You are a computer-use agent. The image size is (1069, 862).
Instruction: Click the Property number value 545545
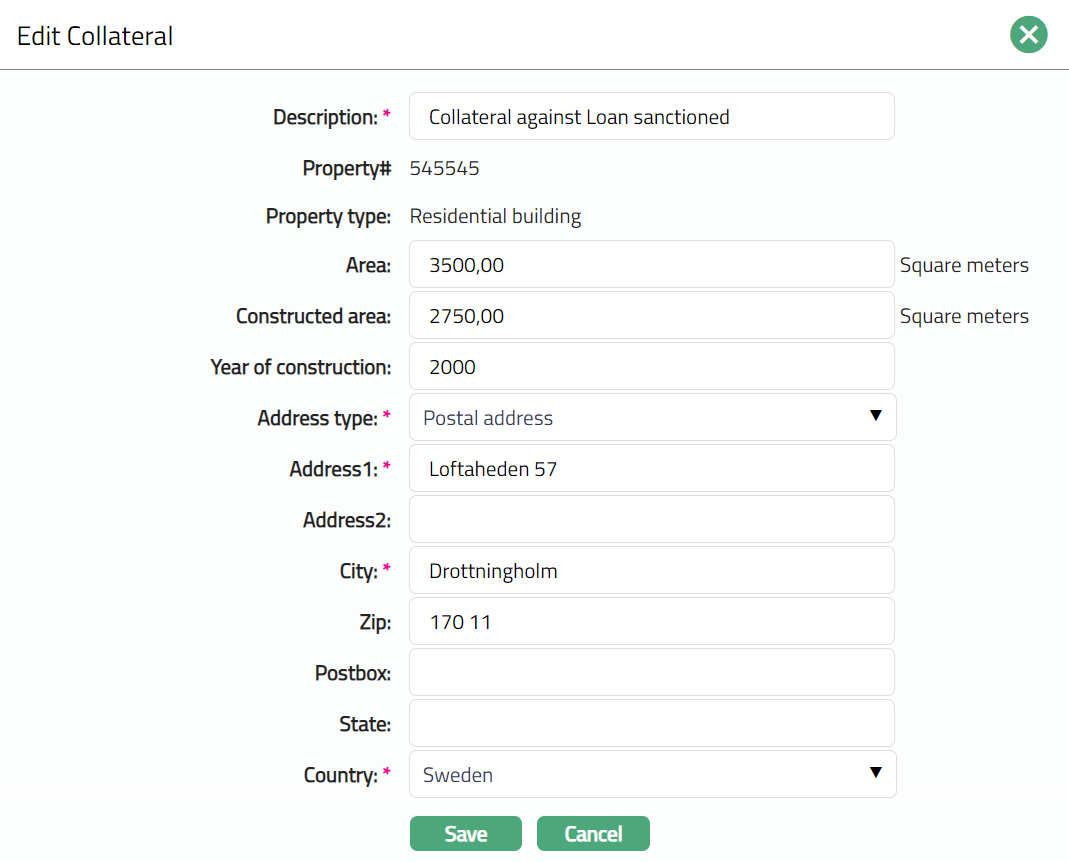pos(444,169)
